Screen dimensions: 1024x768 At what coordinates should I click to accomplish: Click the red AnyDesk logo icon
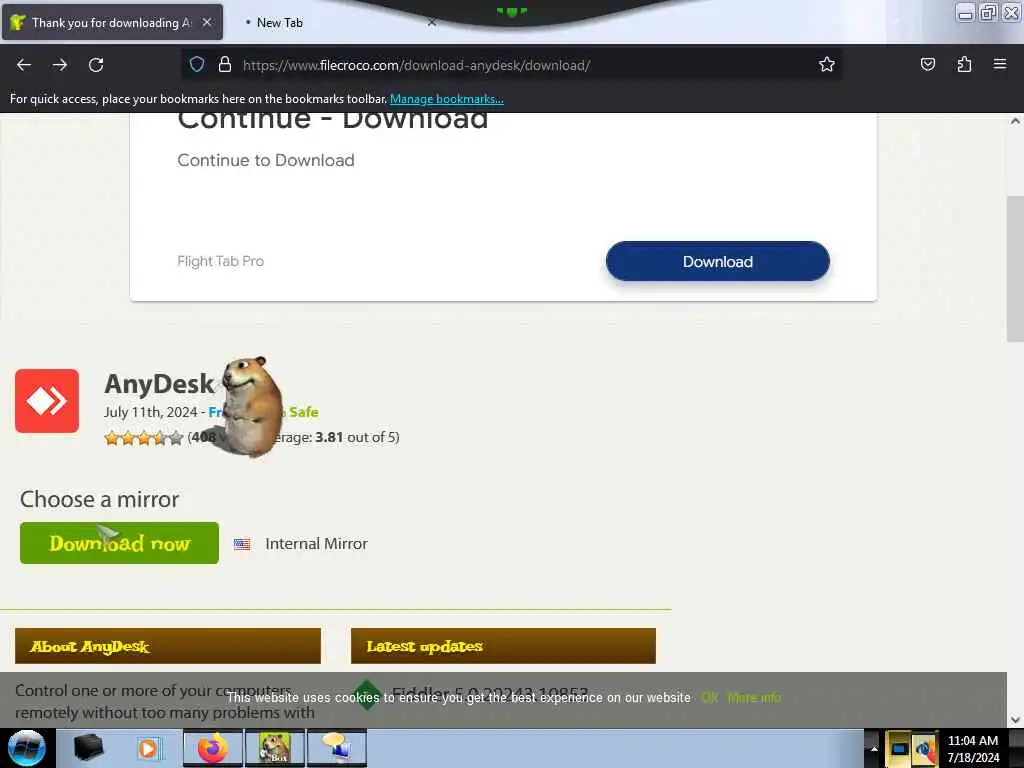click(x=47, y=401)
